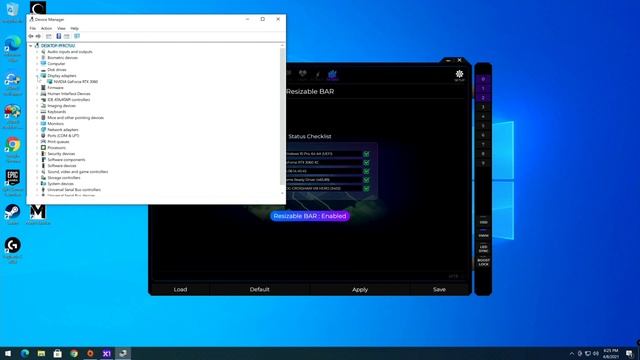Toggle LED SYNC in Precision X1 sidebar
640x360 pixels.
tap(483, 249)
